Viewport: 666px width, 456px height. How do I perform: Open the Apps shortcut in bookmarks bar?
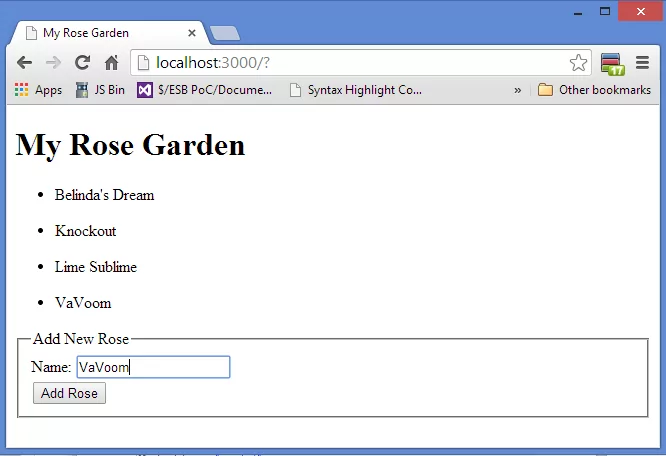click(38, 90)
